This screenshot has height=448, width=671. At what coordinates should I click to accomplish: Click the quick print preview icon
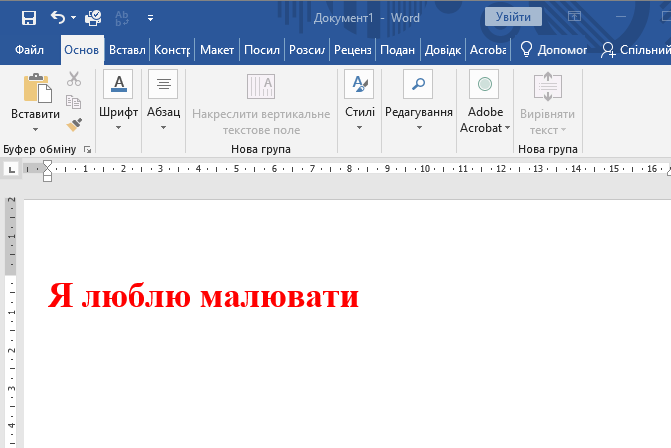[x=93, y=18]
